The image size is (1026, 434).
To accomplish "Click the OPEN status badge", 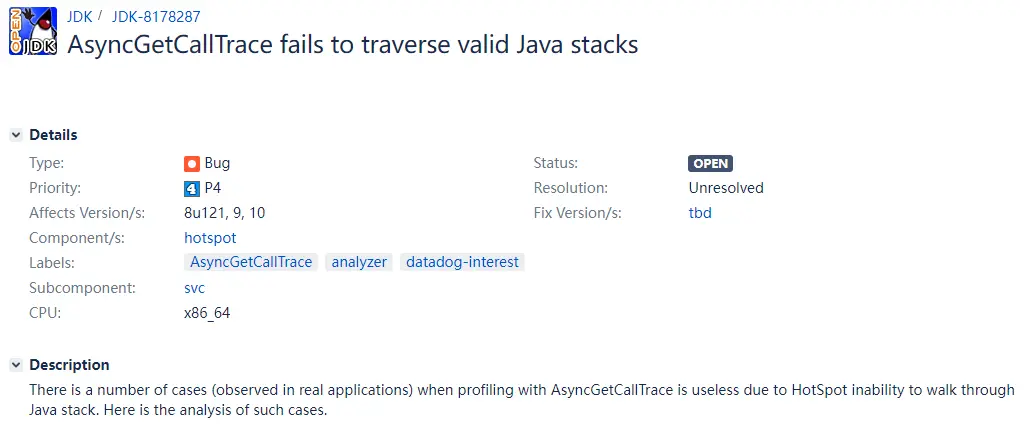I will click(x=710, y=164).
